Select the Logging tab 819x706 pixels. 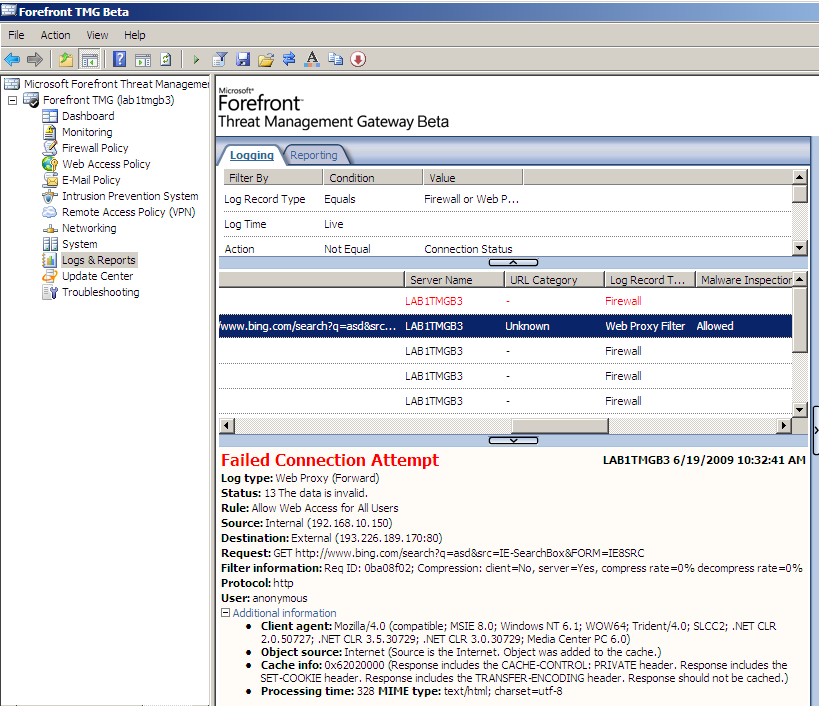pos(251,155)
